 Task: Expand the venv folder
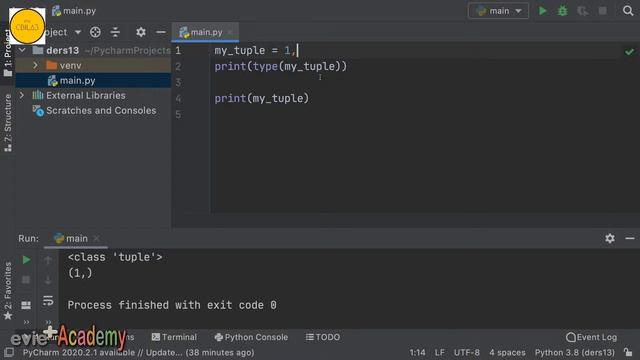36,65
